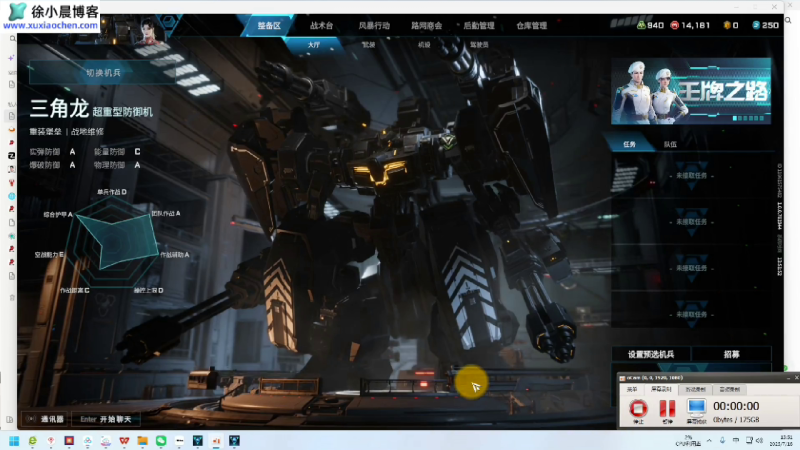800x450 pixels.
Task: Click the 设置预选机兵 button
Action: pos(650,354)
